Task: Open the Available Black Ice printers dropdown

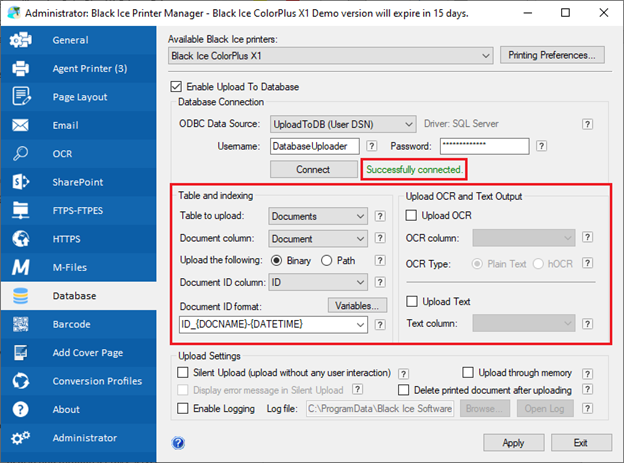Action: click(330, 56)
